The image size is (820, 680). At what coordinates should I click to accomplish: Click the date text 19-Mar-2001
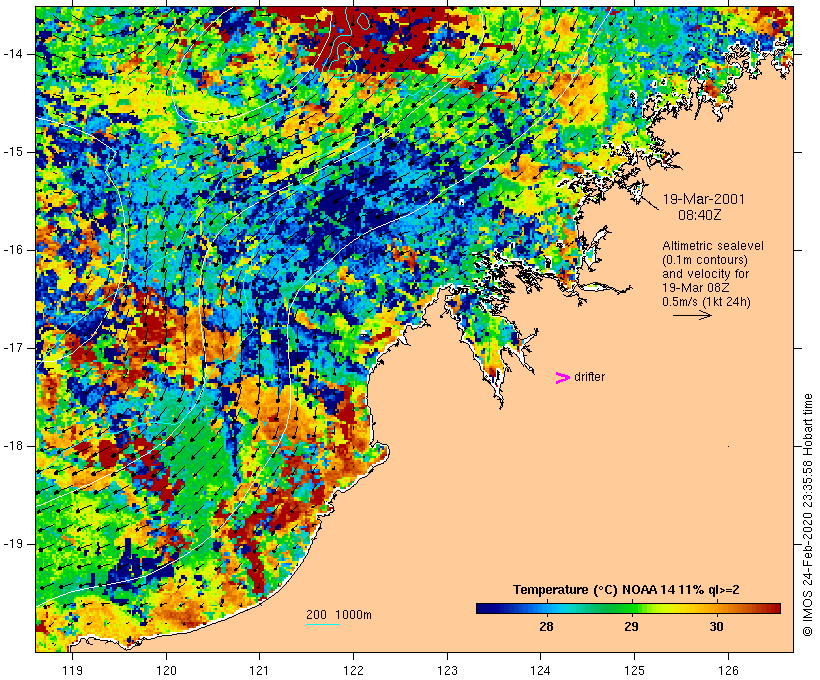tap(703, 199)
